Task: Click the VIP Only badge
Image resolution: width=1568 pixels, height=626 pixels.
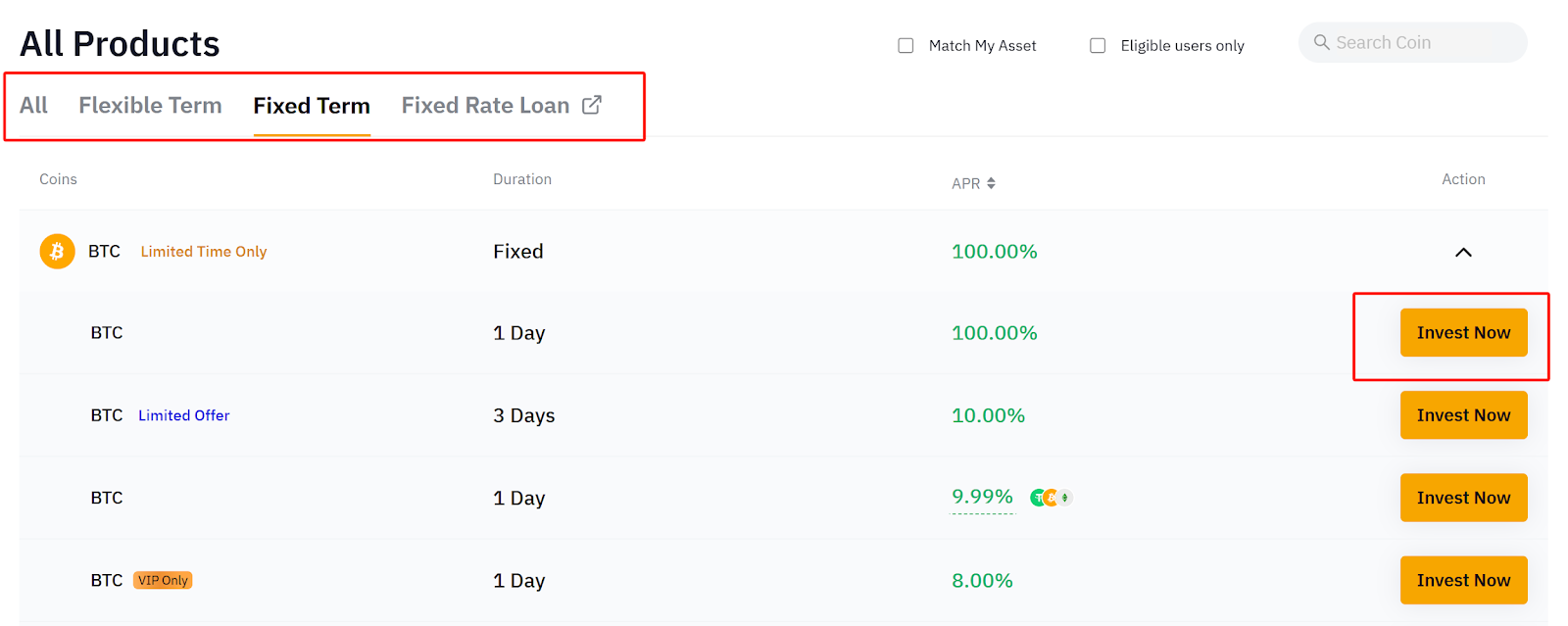Action: (163, 580)
